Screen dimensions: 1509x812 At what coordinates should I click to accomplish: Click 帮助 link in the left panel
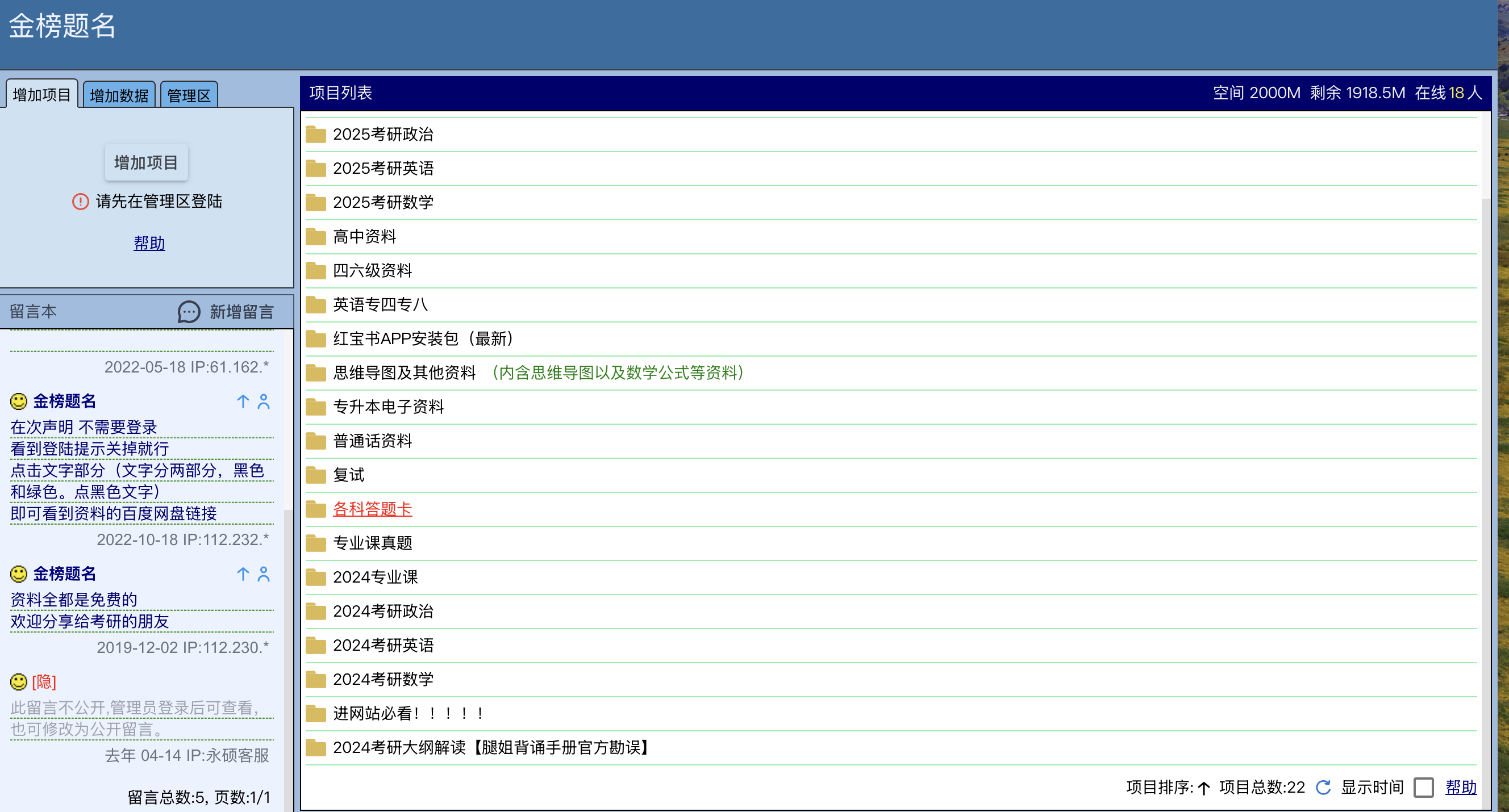(x=149, y=243)
